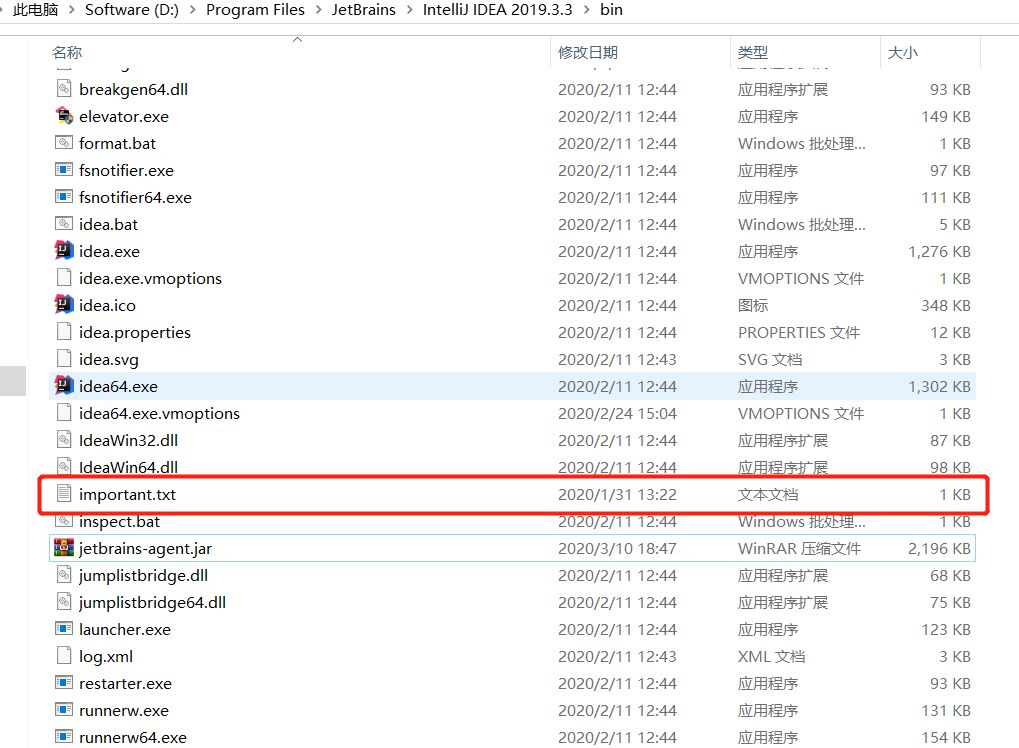Click the jumplistbridge64.dll file icon
The image size is (1019, 748).
click(x=64, y=602)
